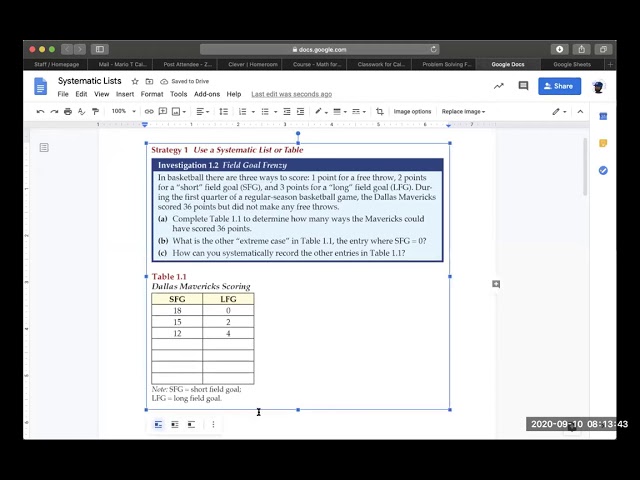Open Safari downloads
640x480 pixels.
click(559, 49)
